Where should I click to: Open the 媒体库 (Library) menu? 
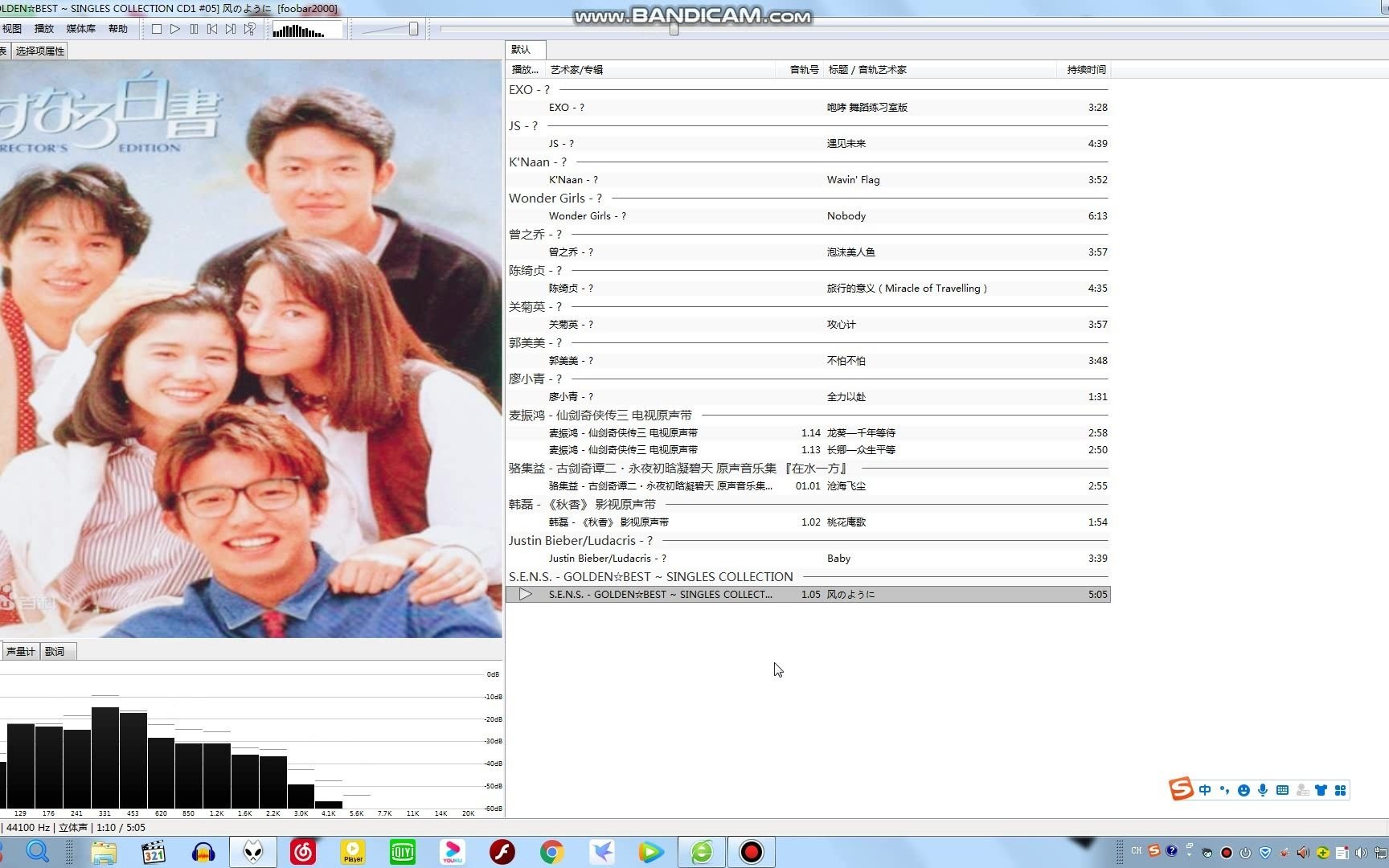coord(80,29)
